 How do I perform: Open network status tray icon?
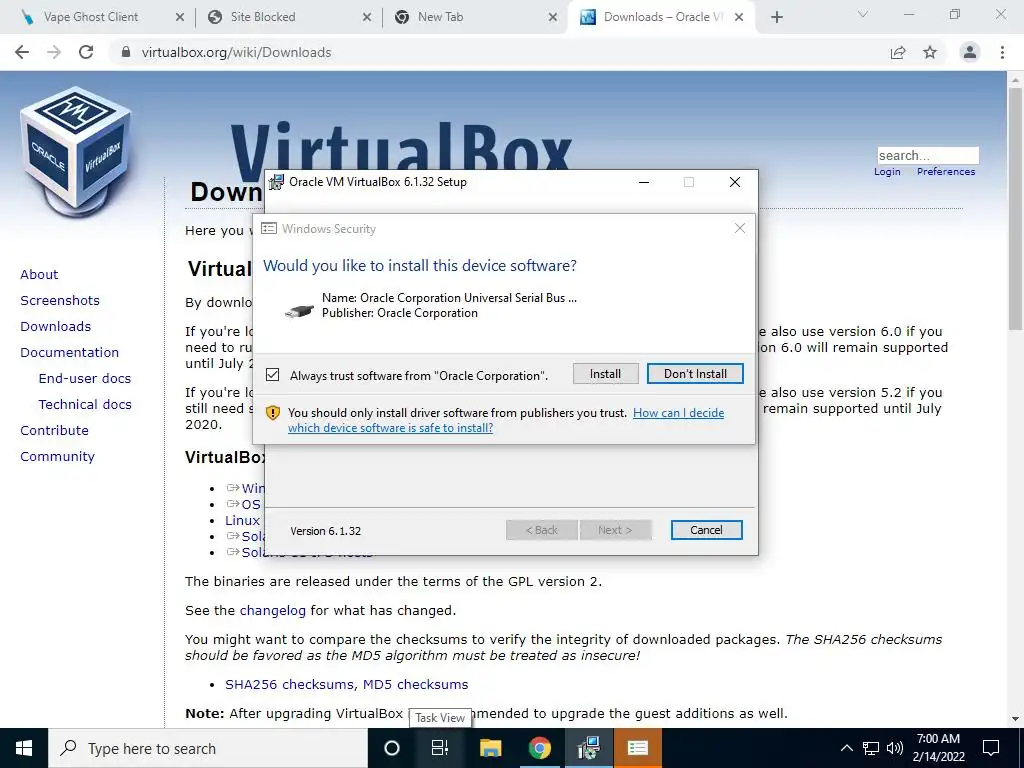871,748
